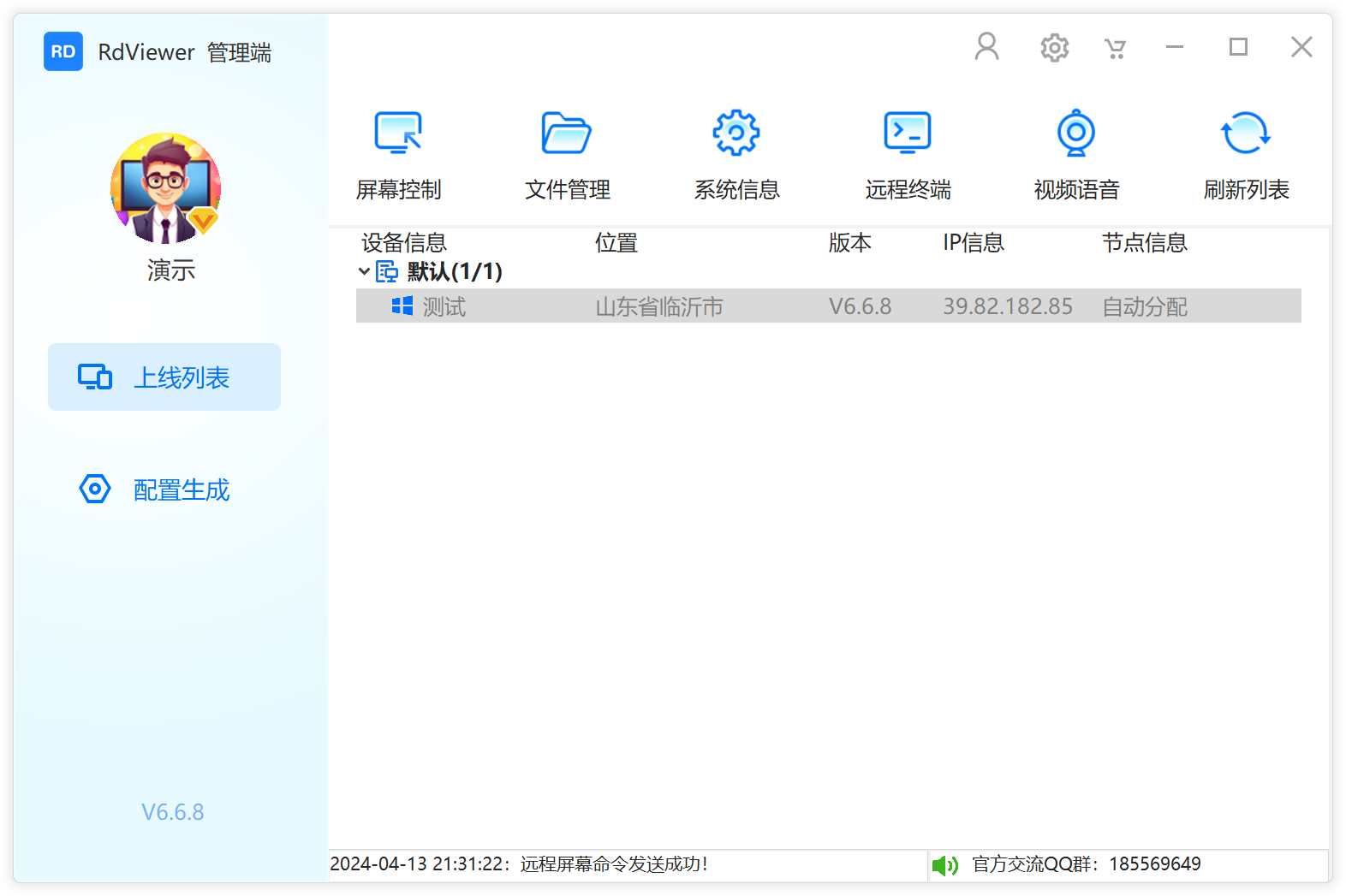Switch to the 配置生成 config generation page
1346x896 pixels.
click(164, 490)
